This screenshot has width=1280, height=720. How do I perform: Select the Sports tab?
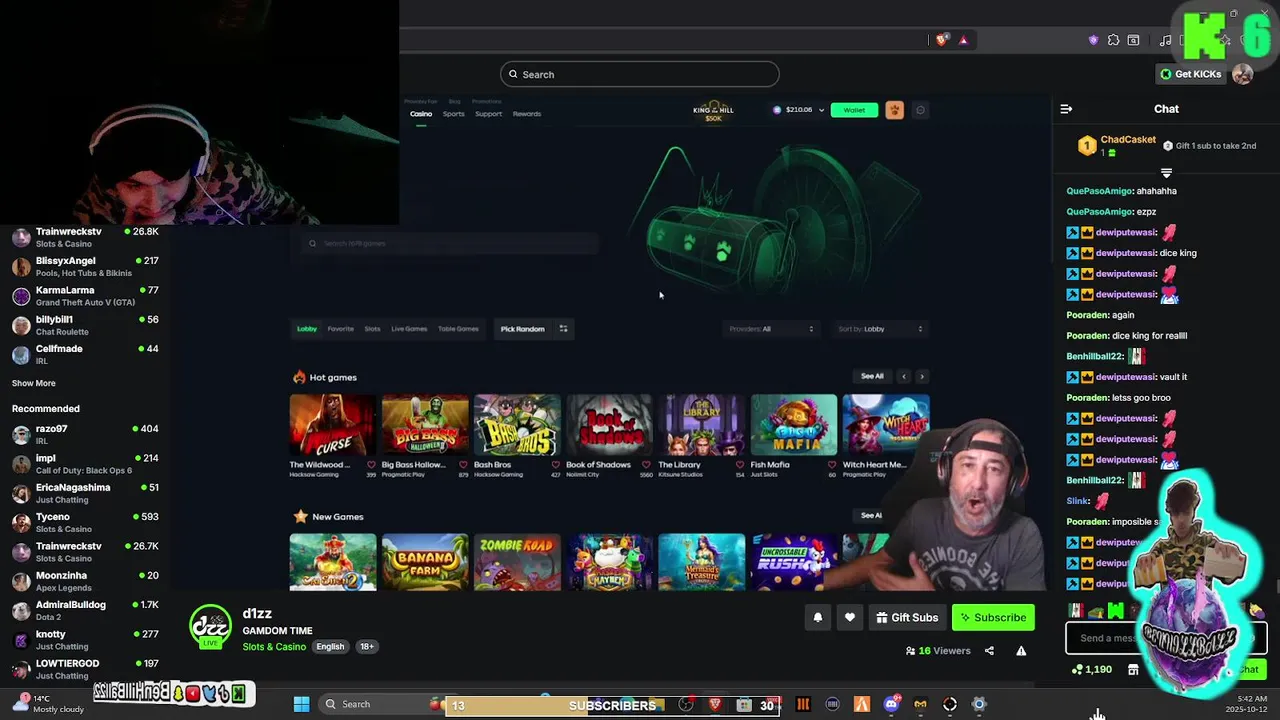454,114
